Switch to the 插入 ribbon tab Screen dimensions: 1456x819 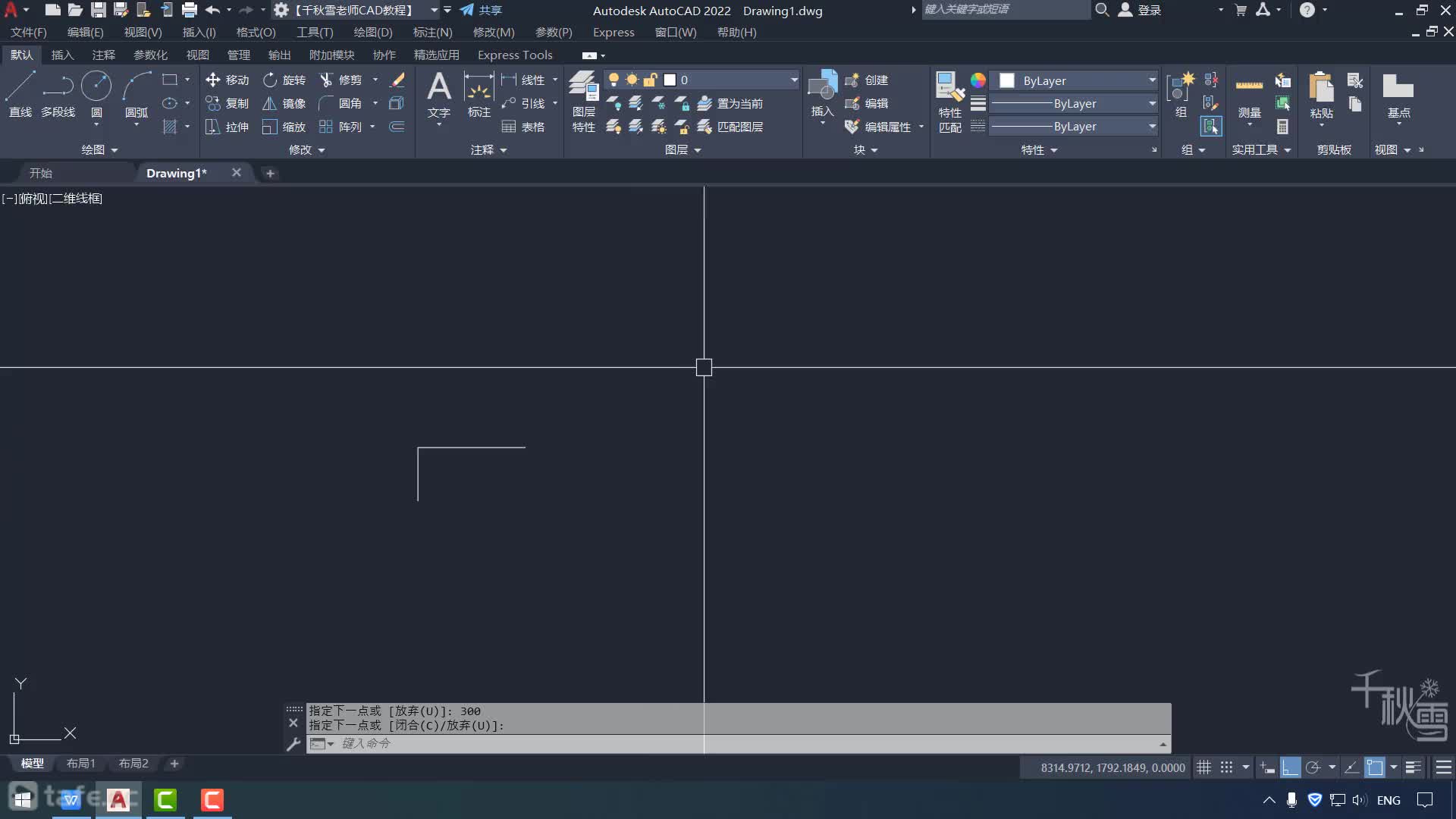click(62, 55)
